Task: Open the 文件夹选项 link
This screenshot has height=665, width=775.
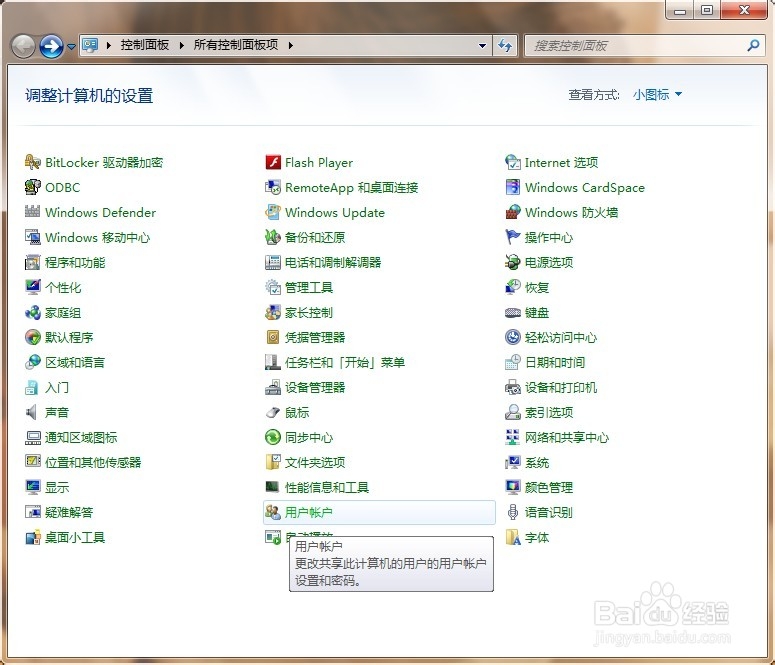Action: pyautogui.click(x=315, y=462)
